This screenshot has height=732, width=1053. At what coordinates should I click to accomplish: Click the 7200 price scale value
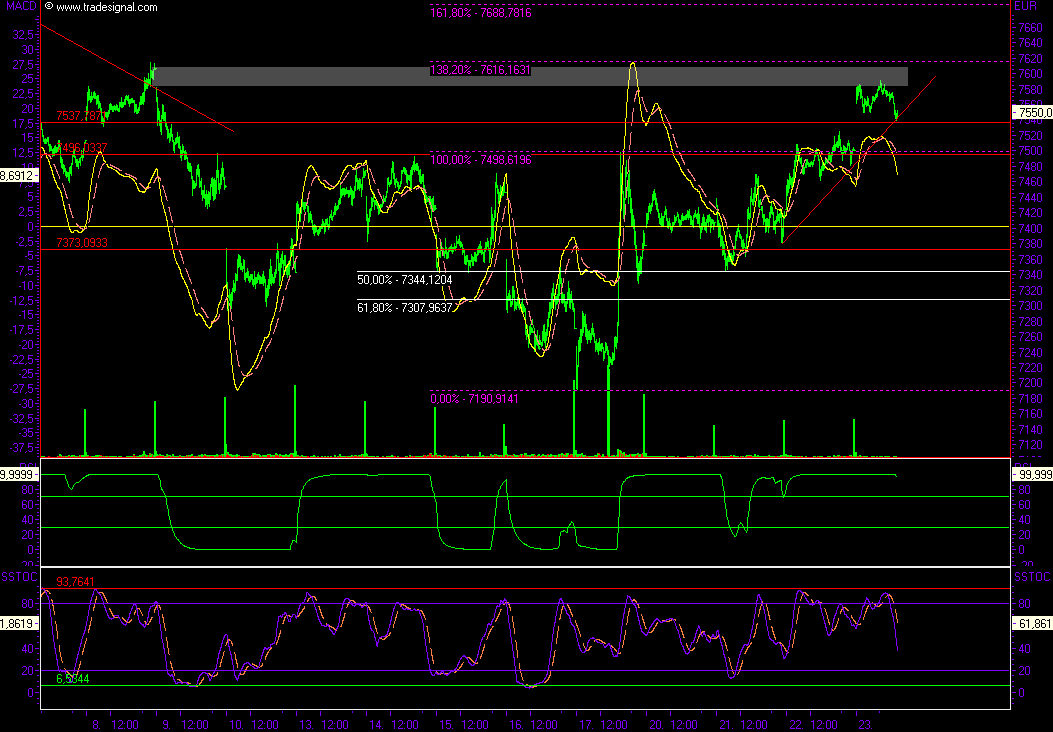click(1030, 383)
